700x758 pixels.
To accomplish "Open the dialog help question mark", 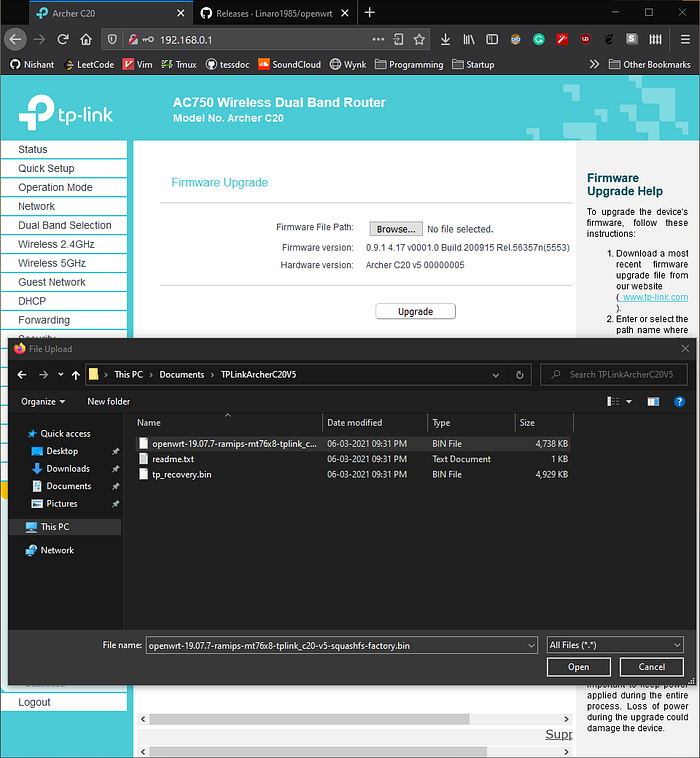I will (679, 402).
